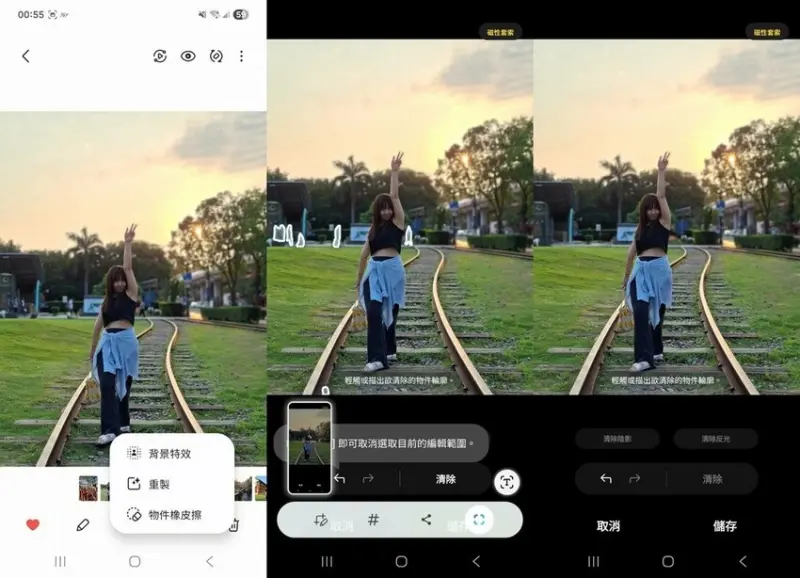Image resolution: width=800 pixels, height=578 pixels.
Task: Toggle the eye icon to preview the edit
Action: [188, 56]
